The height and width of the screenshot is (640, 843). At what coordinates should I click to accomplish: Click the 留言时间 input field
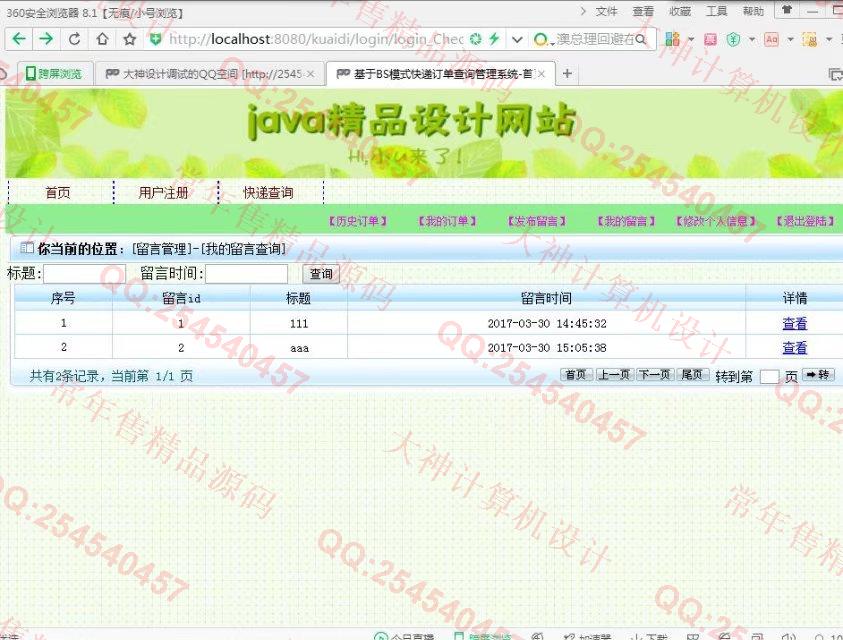[246, 274]
